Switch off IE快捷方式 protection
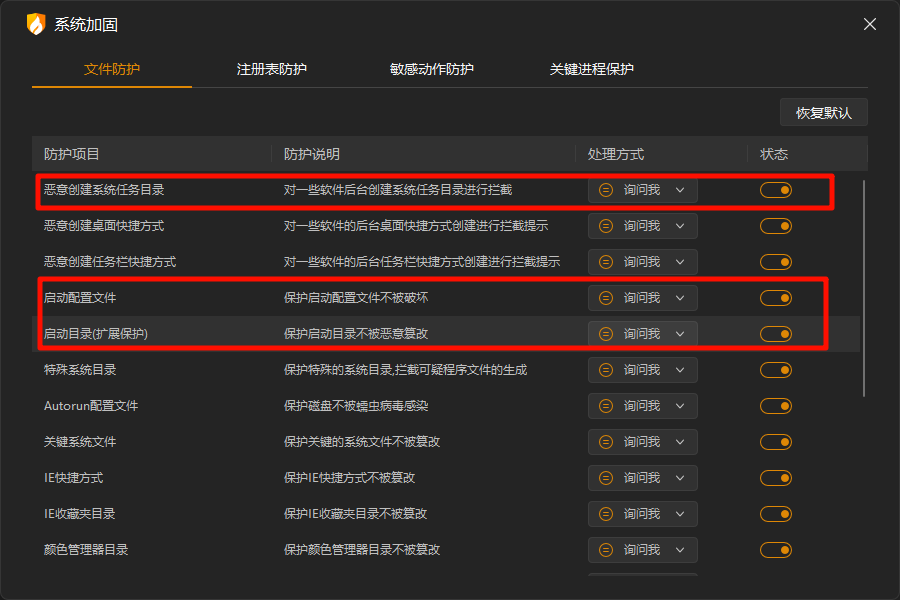 pos(776,478)
